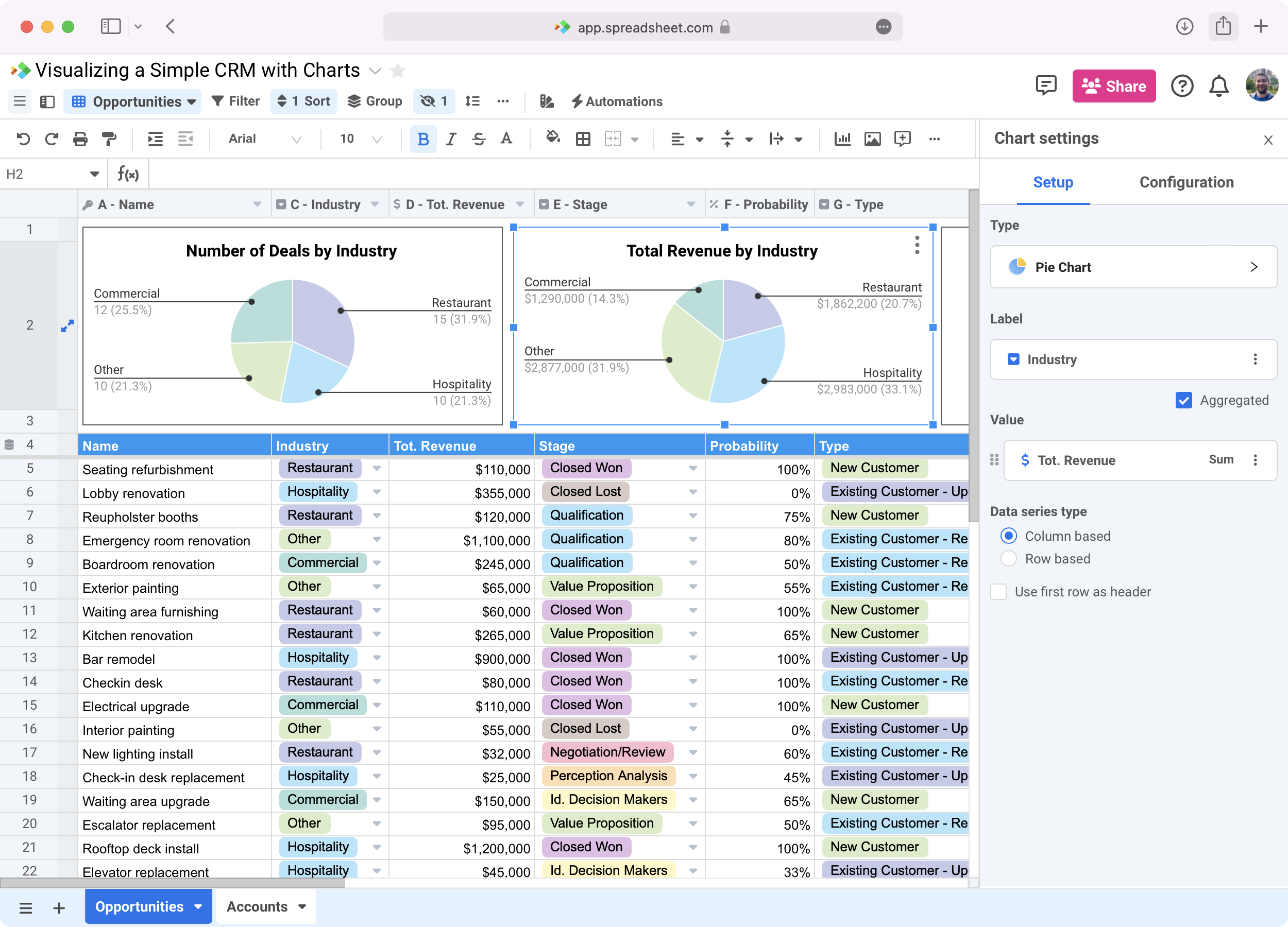Open the cell reference H2 dropdown

94,174
